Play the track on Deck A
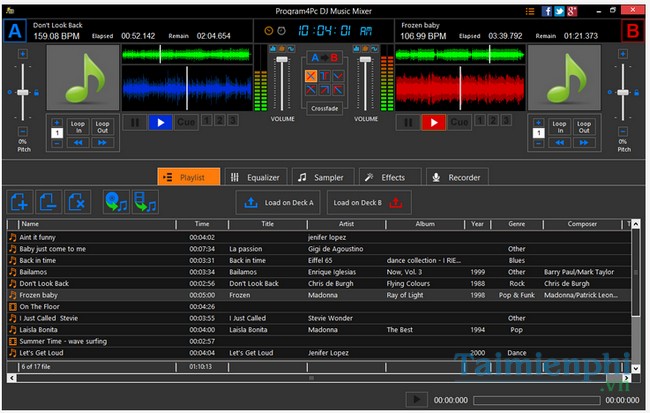Screen dimensions: 650x413 [160, 122]
